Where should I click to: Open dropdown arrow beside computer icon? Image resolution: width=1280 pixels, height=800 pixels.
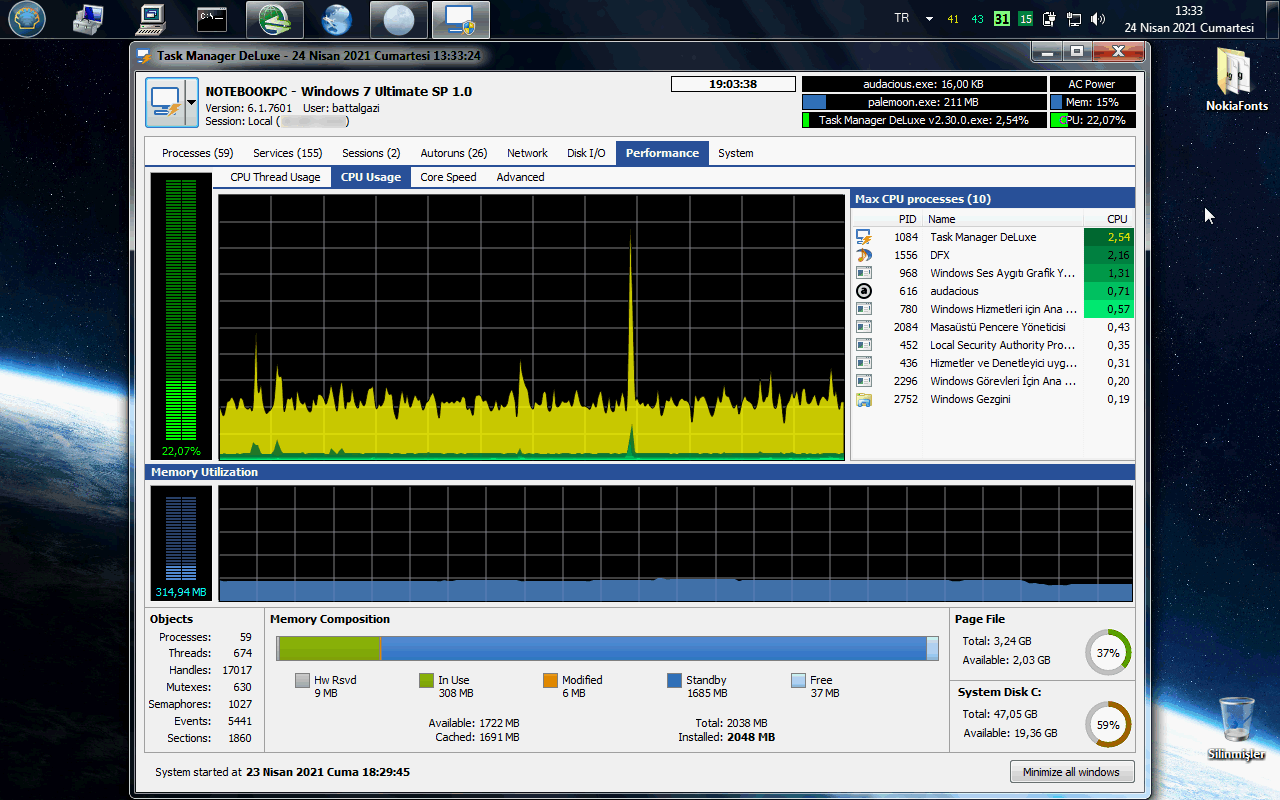tap(191, 102)
